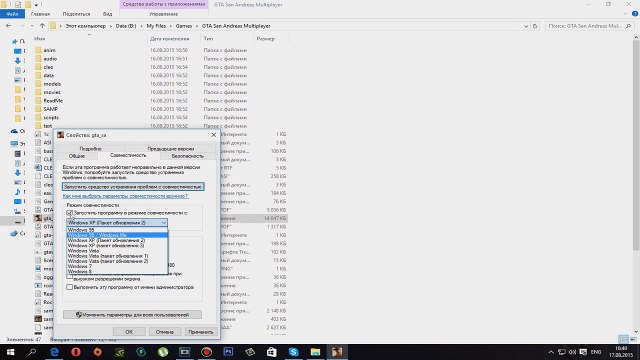Open the Edge browser from the taskbar
Screen dimensions: 640x360
pos(54,352)
